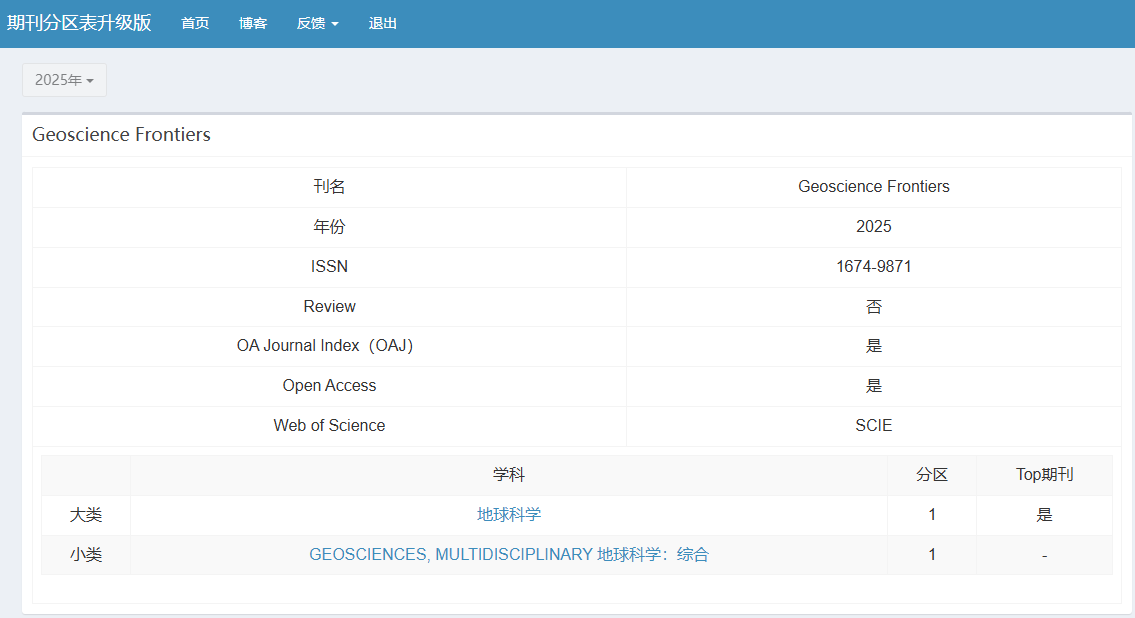Select the 小类 row label
This screenshot has width=1135, height=618.
click(x=86, y=555)
